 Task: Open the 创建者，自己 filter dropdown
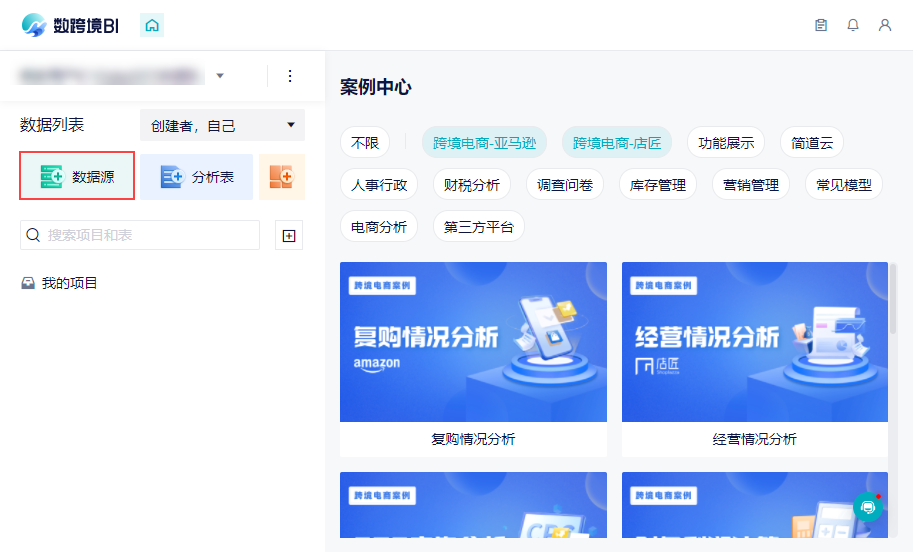[222, 125]
